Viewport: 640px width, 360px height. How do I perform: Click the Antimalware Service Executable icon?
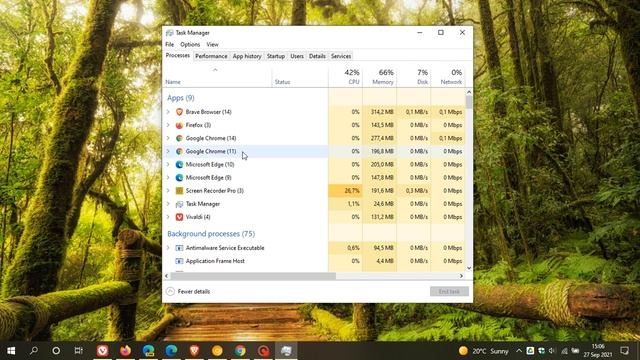(179, 248)
